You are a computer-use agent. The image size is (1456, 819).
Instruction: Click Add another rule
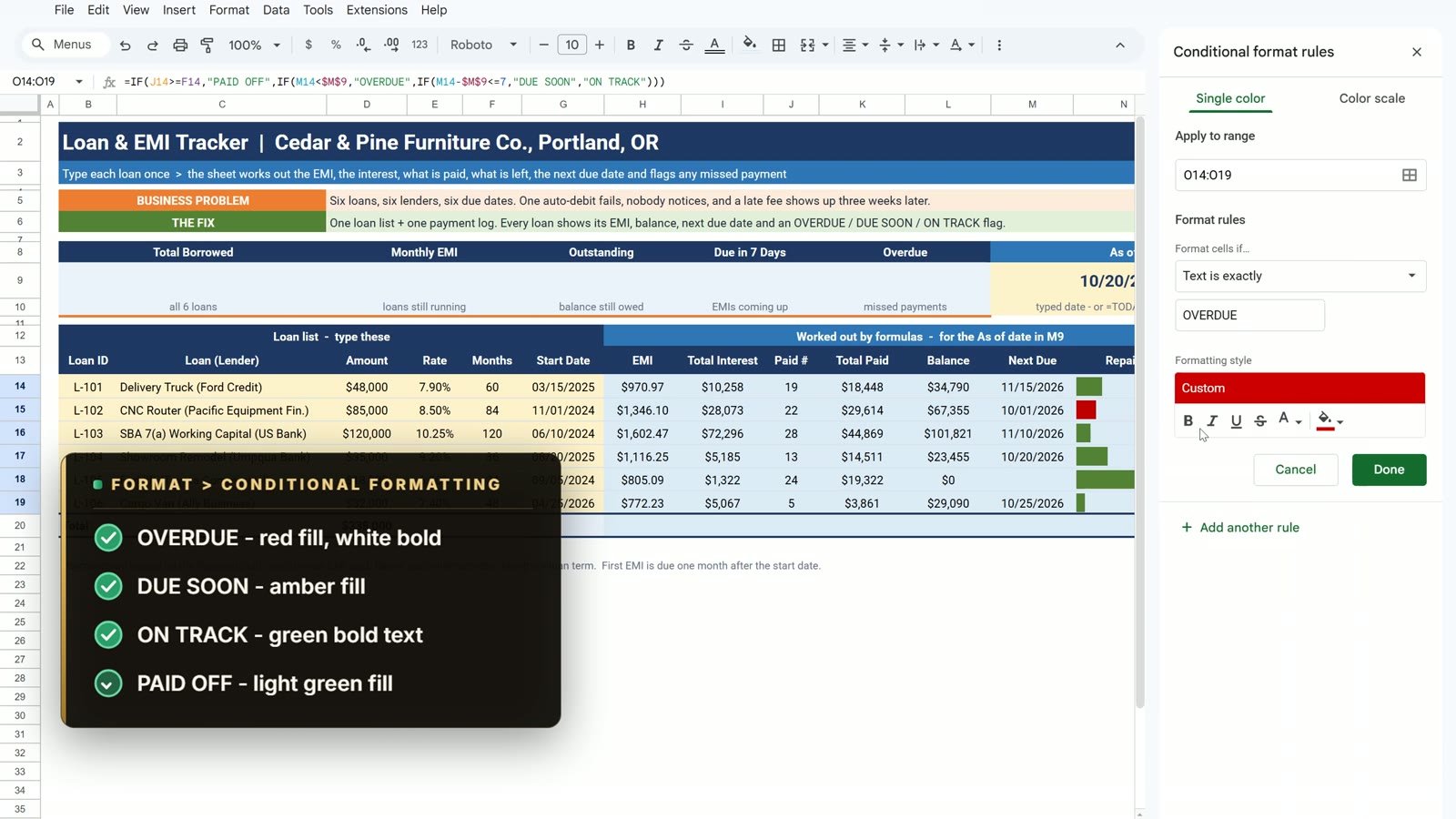coord(1239,527)
